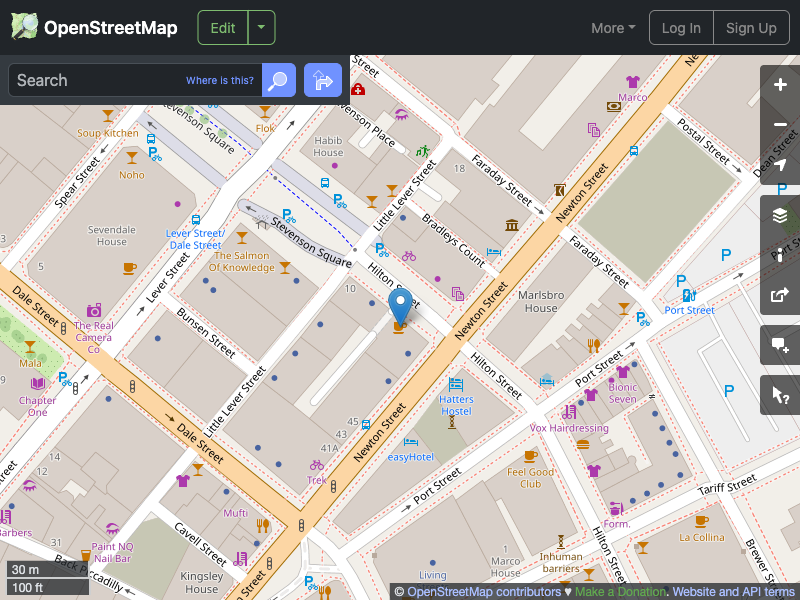Zoom in on the map
Screen dimensions: 800x600
coord(780,86)
